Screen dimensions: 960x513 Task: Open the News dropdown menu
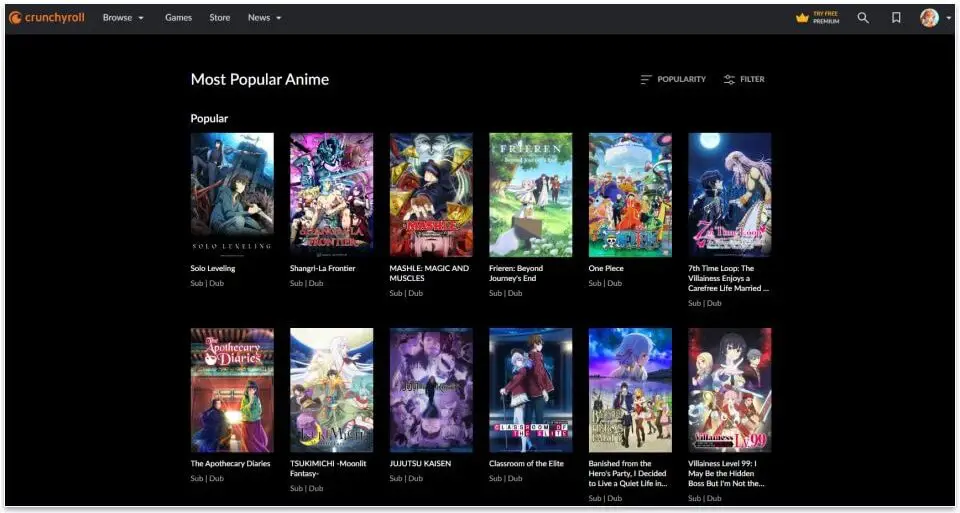click(264, 18)
